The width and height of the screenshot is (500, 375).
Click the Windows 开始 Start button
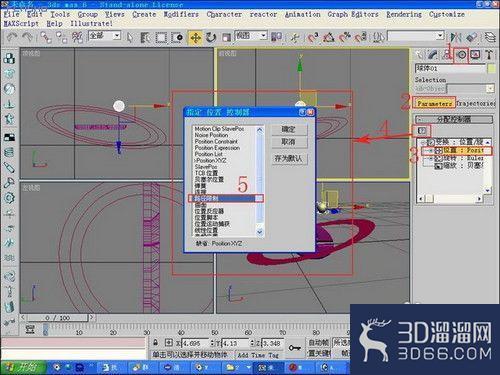tap(23, 367)
